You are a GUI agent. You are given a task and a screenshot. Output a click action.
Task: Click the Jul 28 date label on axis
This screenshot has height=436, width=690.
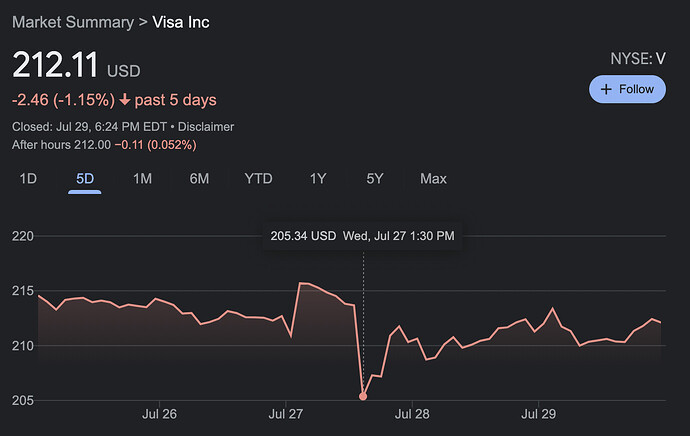(412, 413)
